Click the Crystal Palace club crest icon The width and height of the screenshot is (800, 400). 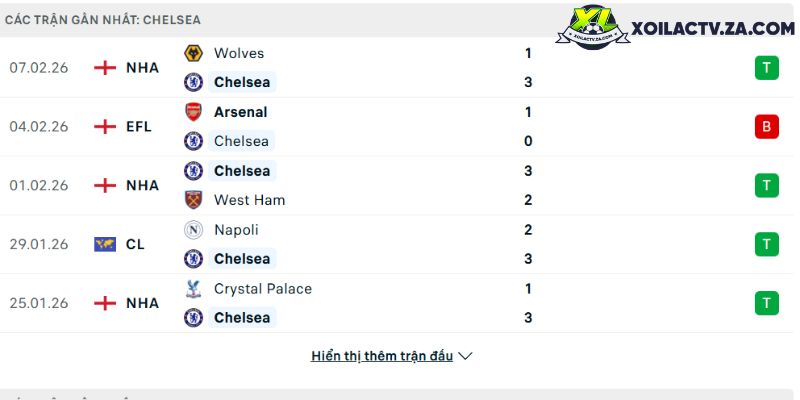coord(193,289)
